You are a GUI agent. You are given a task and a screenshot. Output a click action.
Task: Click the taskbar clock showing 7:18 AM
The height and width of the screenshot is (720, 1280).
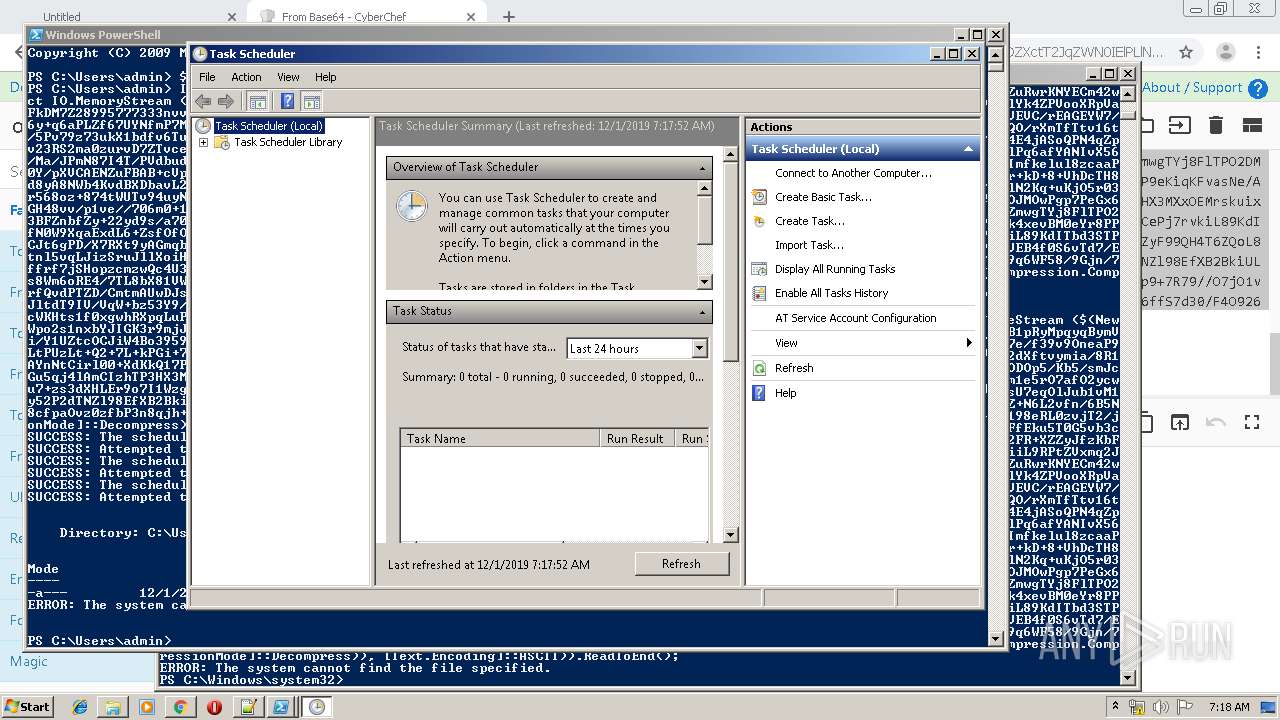(x=1229, y=707)
